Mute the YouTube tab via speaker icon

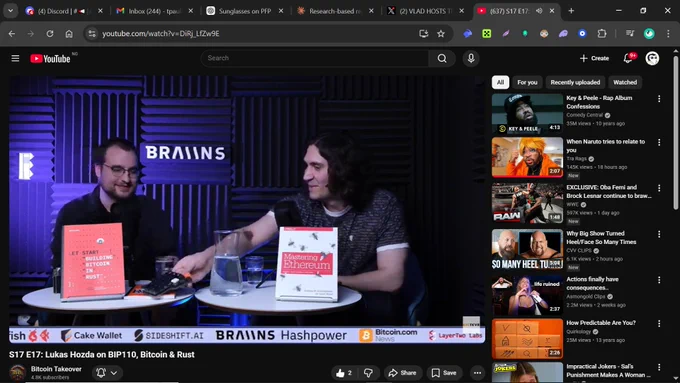539,11
